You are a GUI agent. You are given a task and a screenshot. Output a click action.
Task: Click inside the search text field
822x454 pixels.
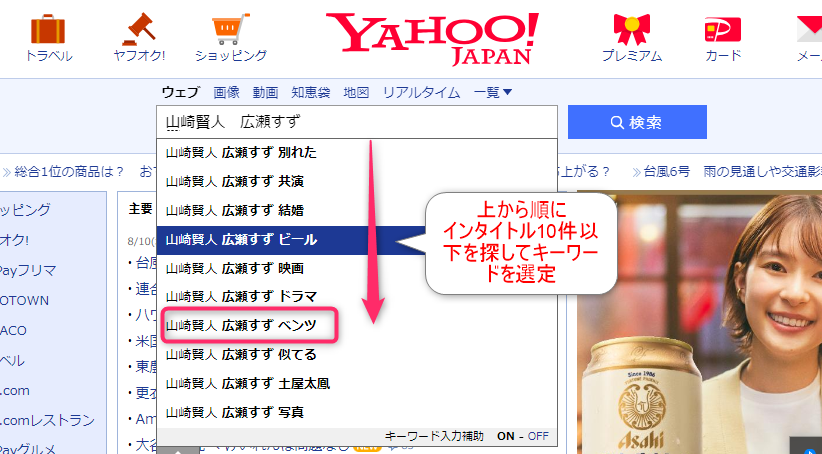[x=355, y=122]
